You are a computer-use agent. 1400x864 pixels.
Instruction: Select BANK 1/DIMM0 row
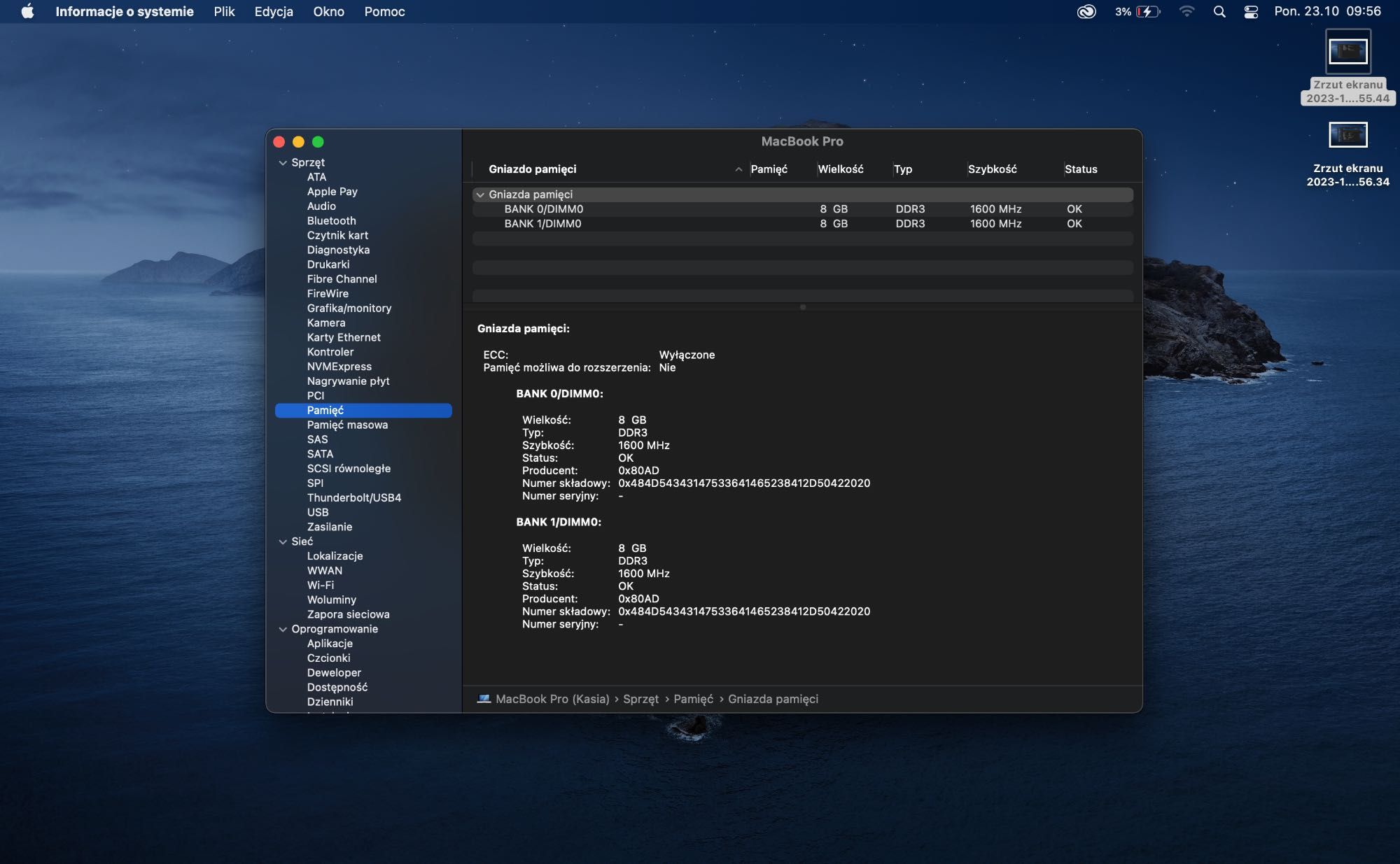coord(802,224)
